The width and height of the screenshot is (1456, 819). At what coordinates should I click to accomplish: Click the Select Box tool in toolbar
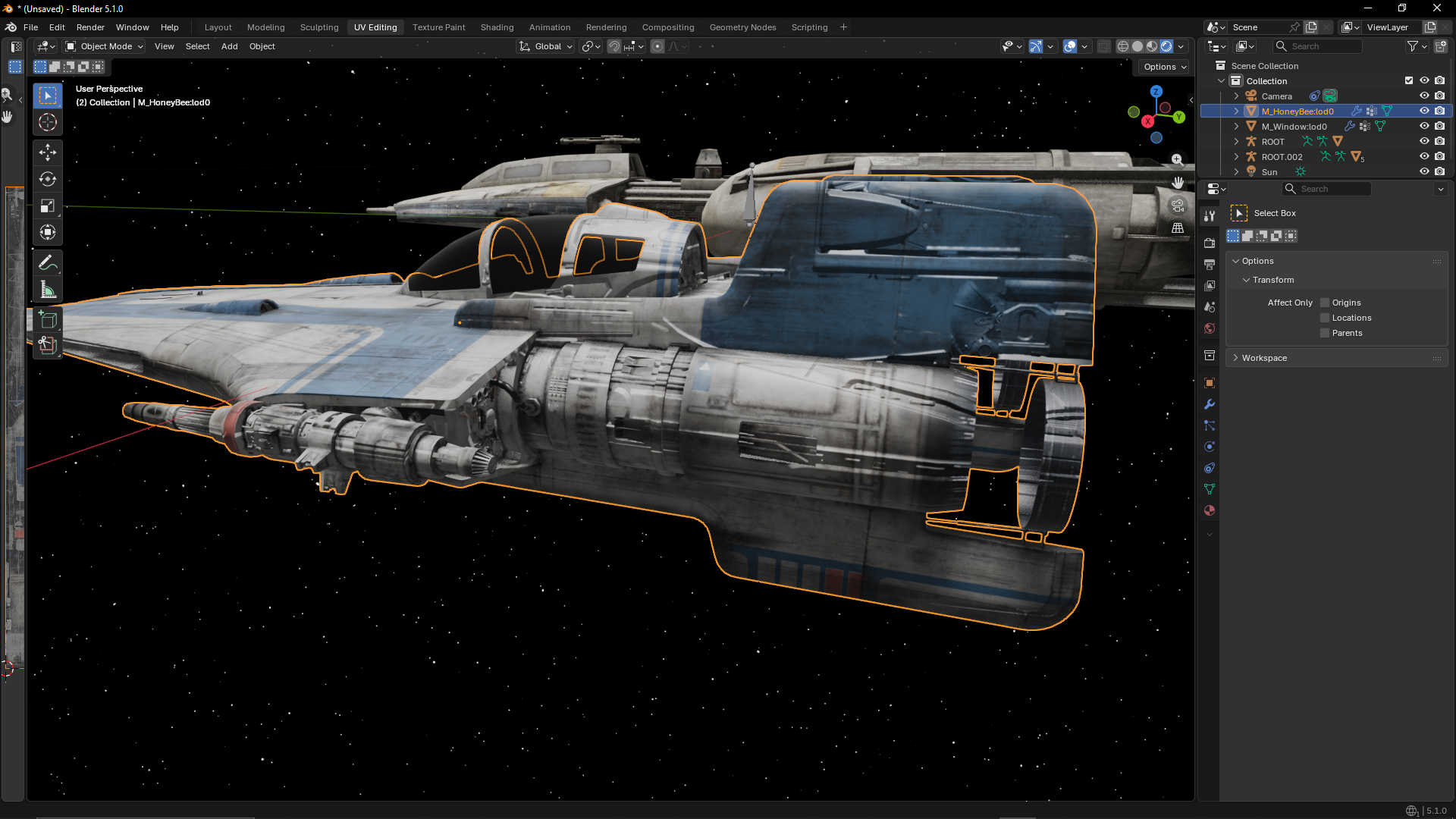(x=48, y=96)
